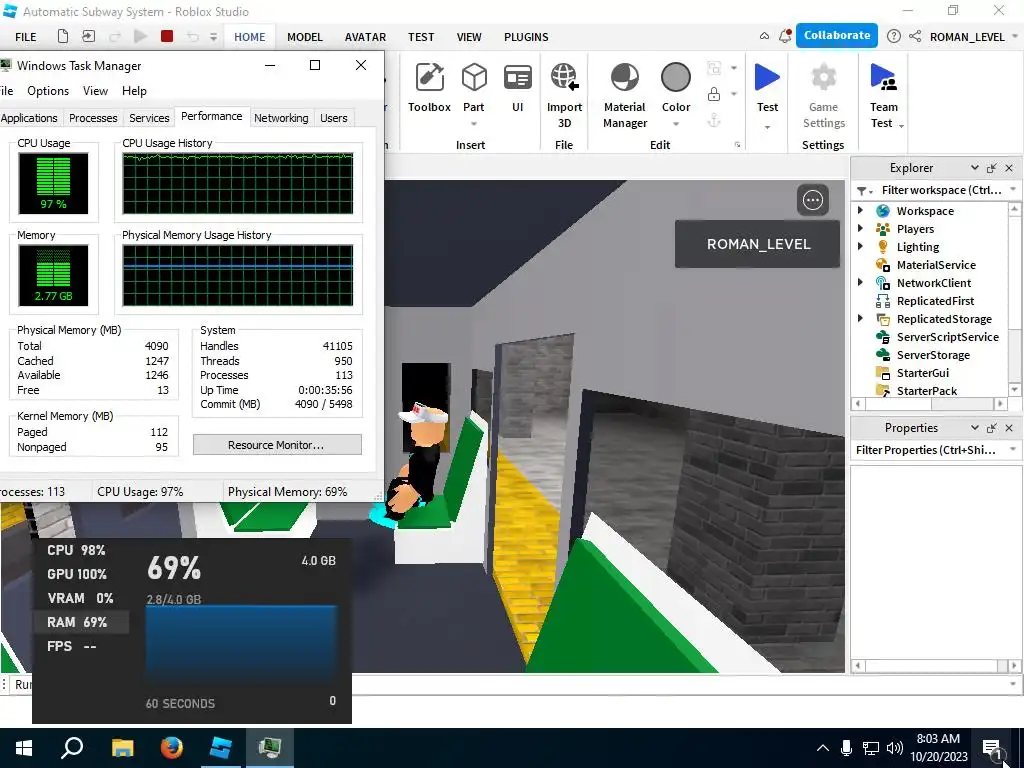This screenshot has height=768, width=1024.
Task: Open the Color picker circle
Action: click(x=675, y=77)
